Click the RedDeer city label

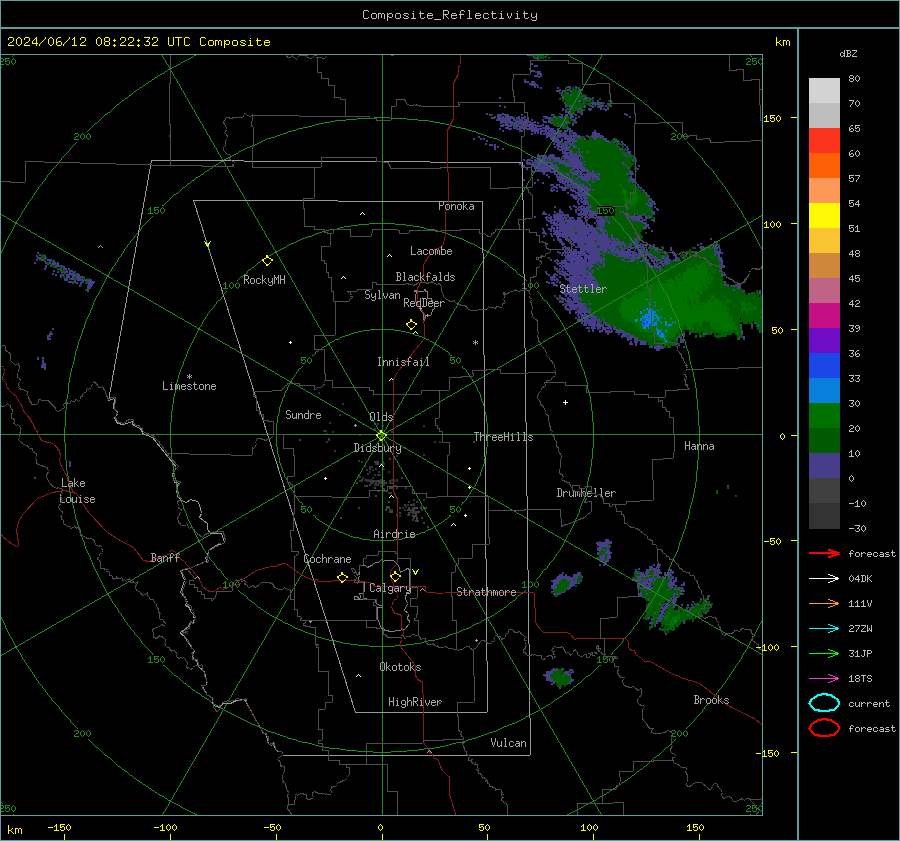pyautogui.click(x=424, y=303)
